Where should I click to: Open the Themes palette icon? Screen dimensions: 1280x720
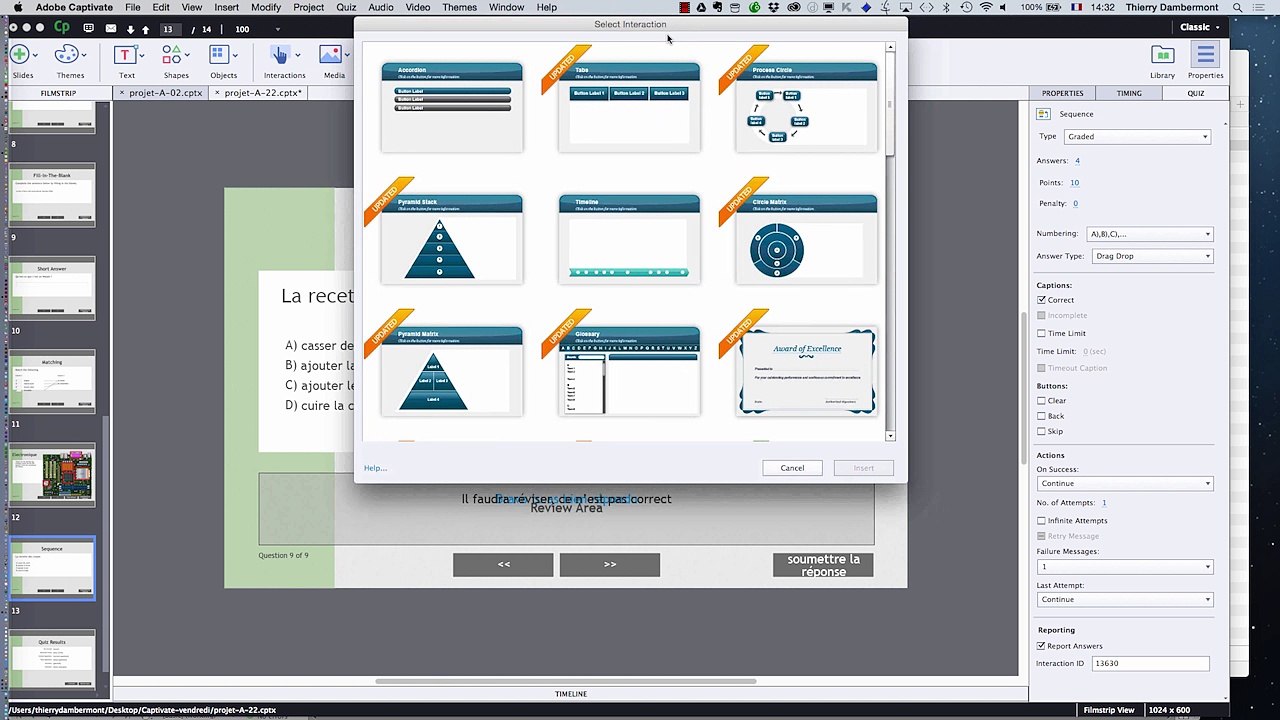(x=67, y=55)
